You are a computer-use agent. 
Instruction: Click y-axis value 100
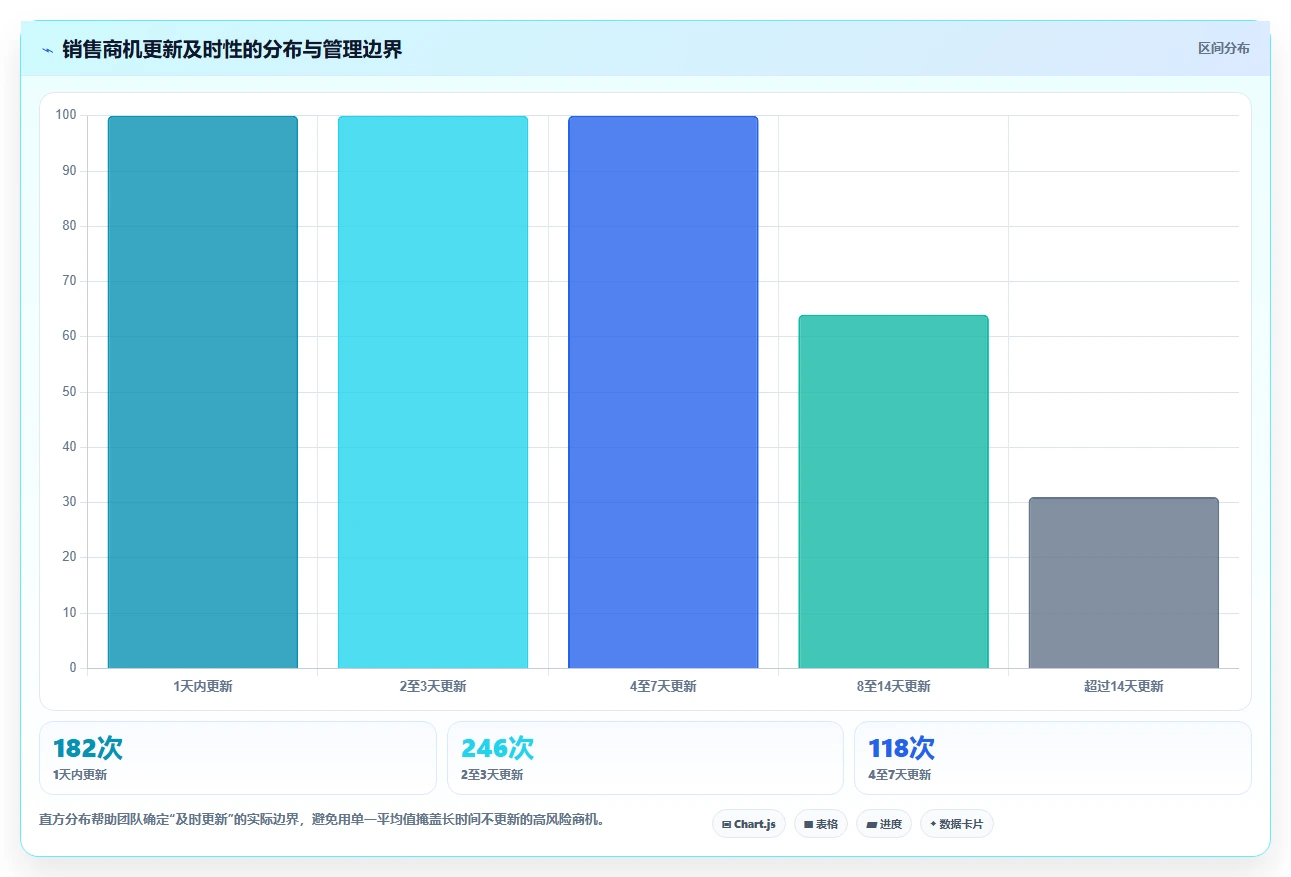tap(66, 115)
